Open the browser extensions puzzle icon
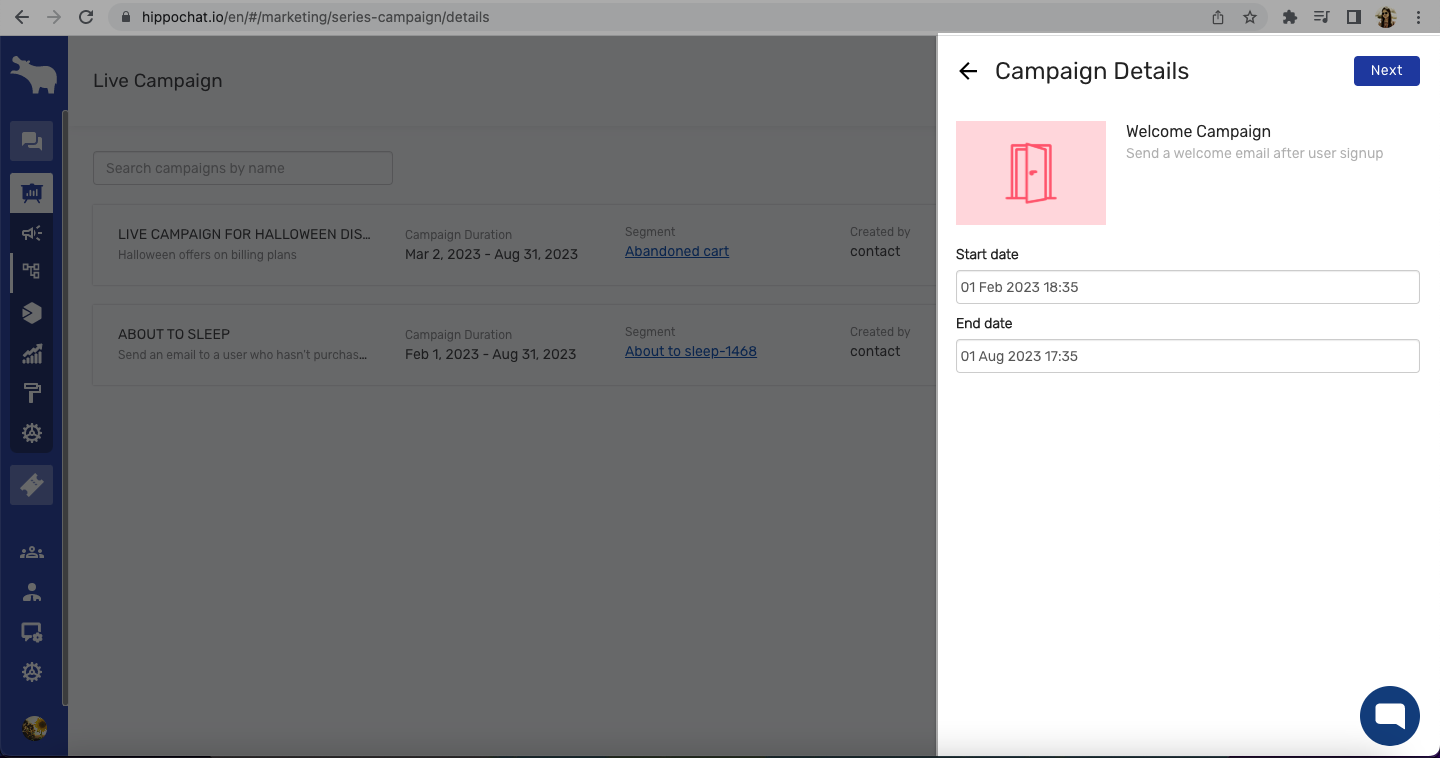Image resolution: width=1440 pixels, height=758 pixels. [x=1289, y=17]
